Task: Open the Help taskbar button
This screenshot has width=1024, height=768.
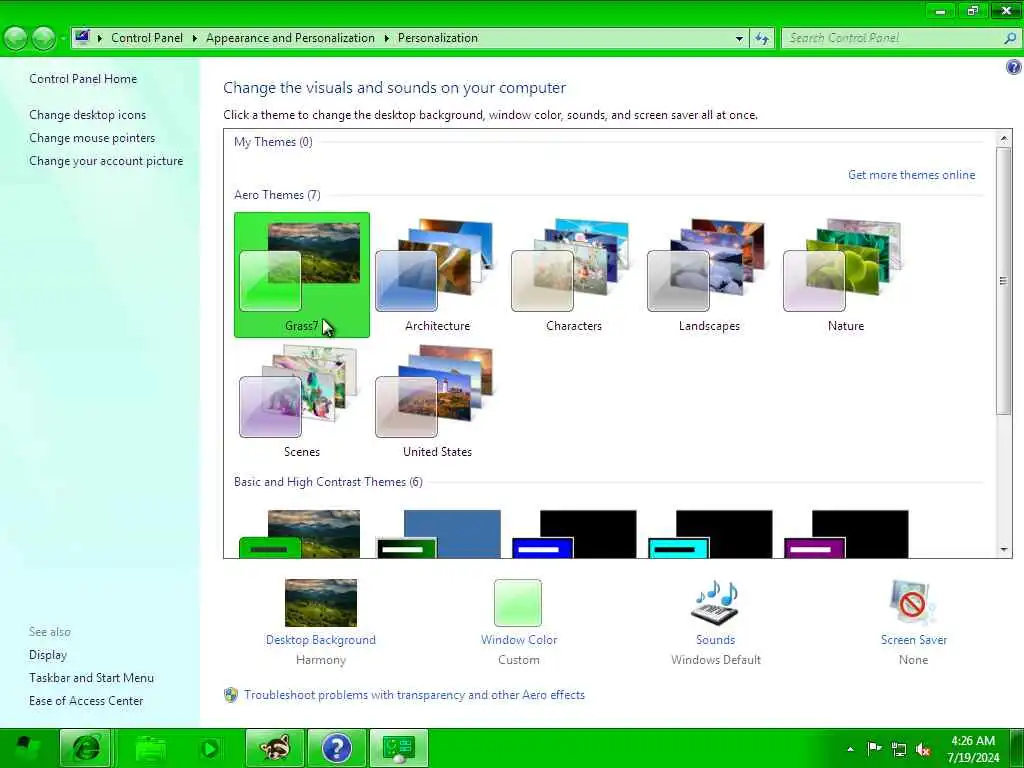Action: tap(337, 748)
